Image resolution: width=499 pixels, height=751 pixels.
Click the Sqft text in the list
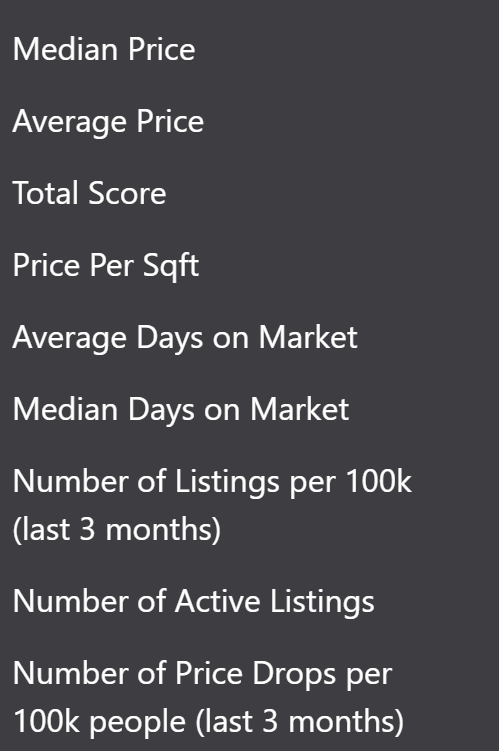coord(171,266)
